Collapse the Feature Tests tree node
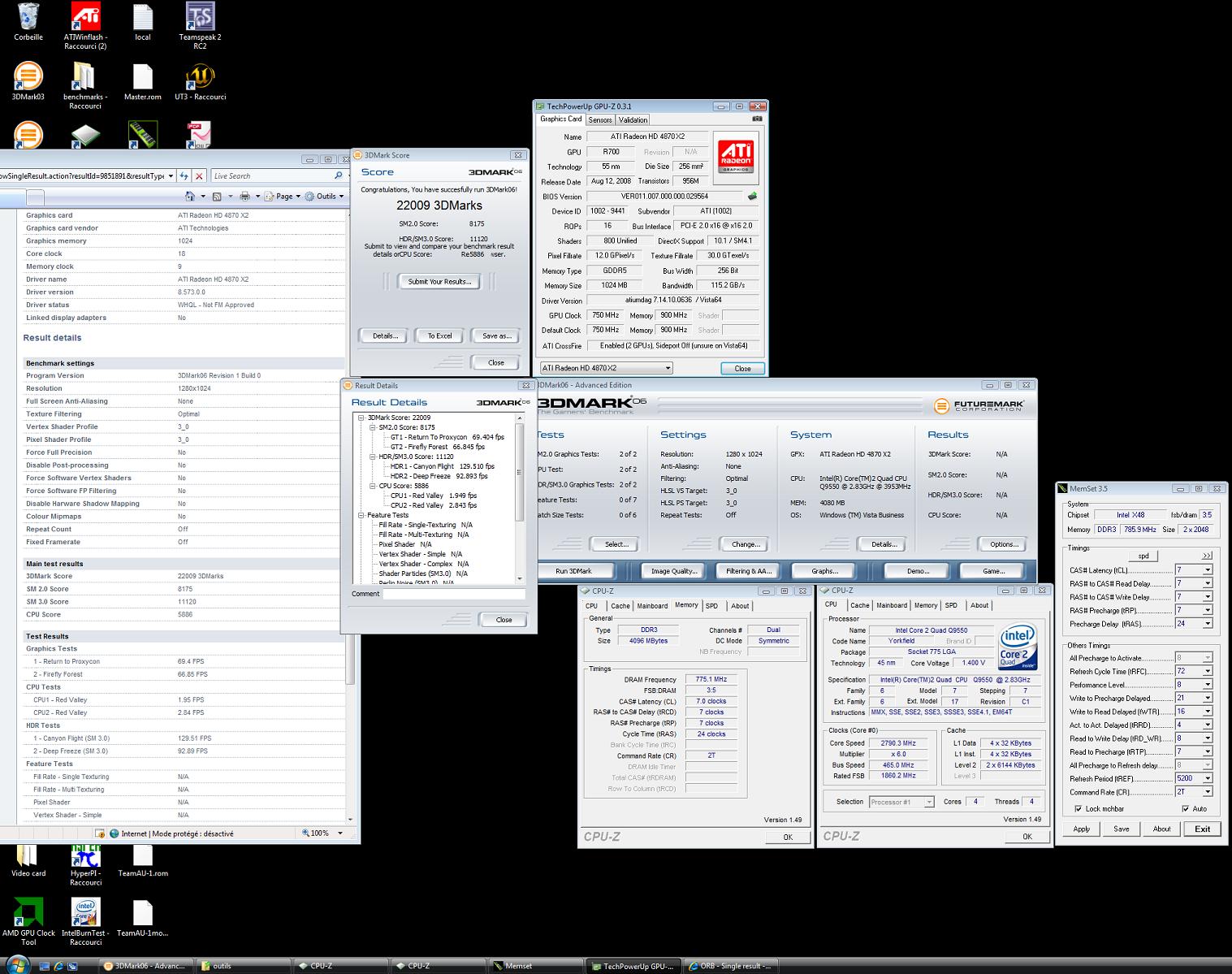Screen dimensions: 1232x974 tap(361, 515)
